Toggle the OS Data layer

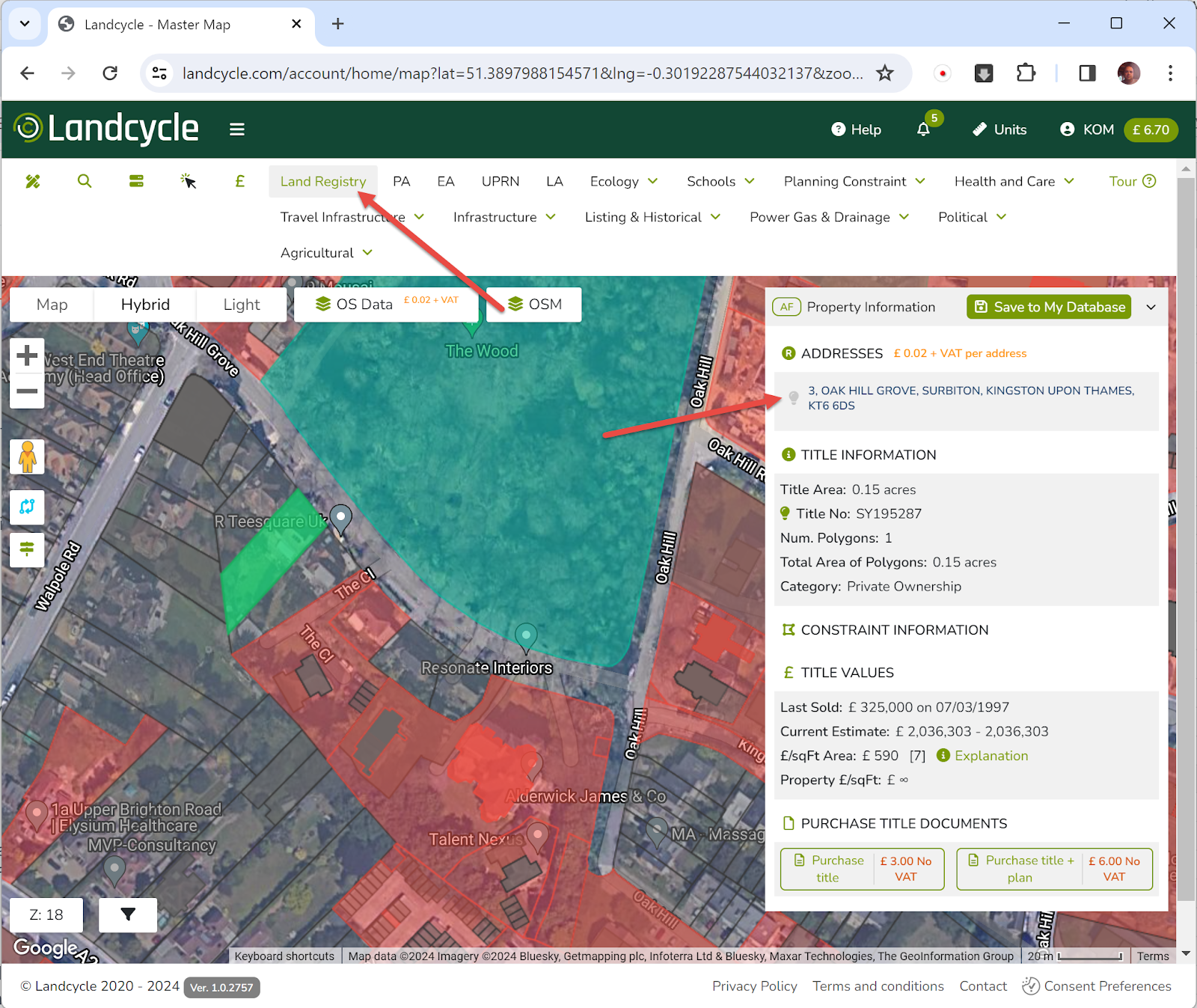pyautogui.click(x=387, y=305)
